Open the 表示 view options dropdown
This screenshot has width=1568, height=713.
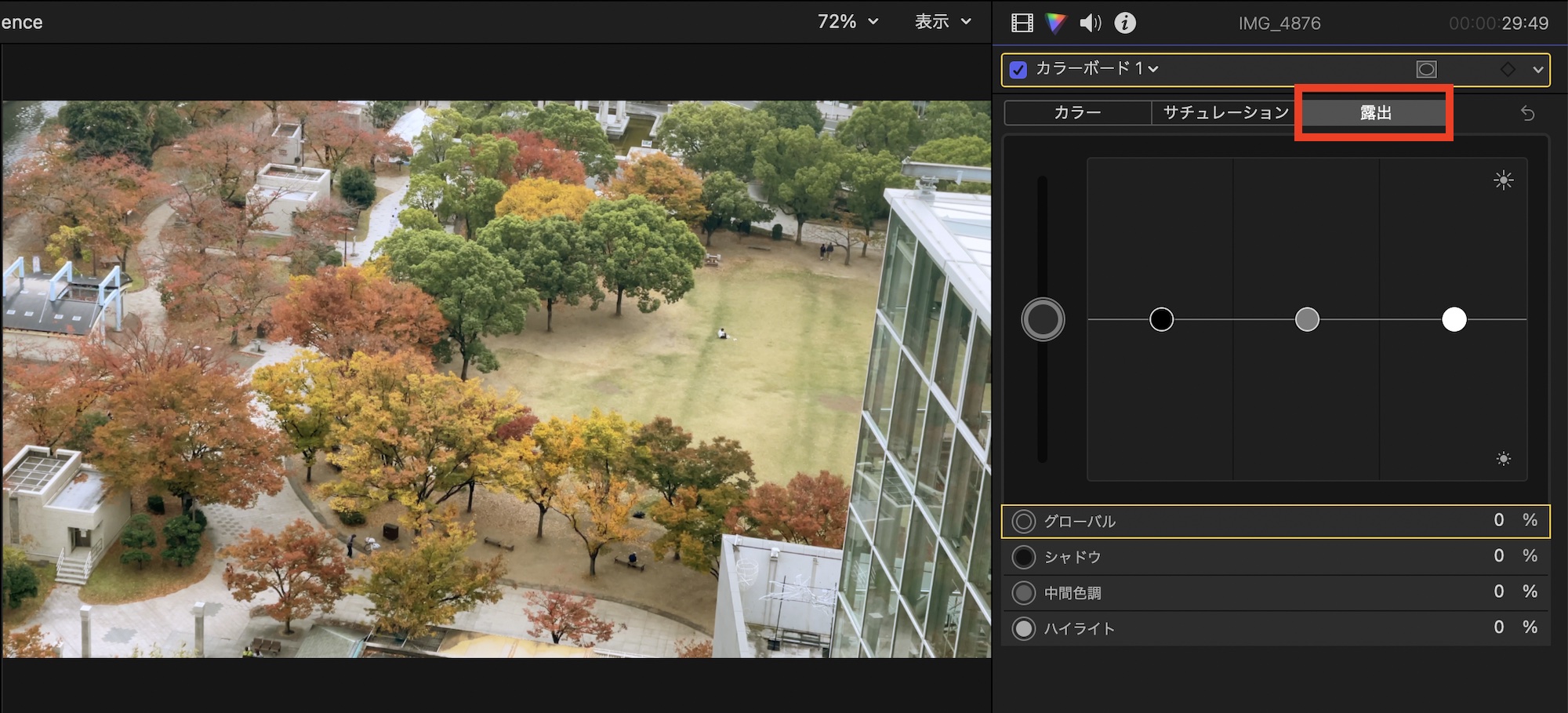click(x=943, y=22)
